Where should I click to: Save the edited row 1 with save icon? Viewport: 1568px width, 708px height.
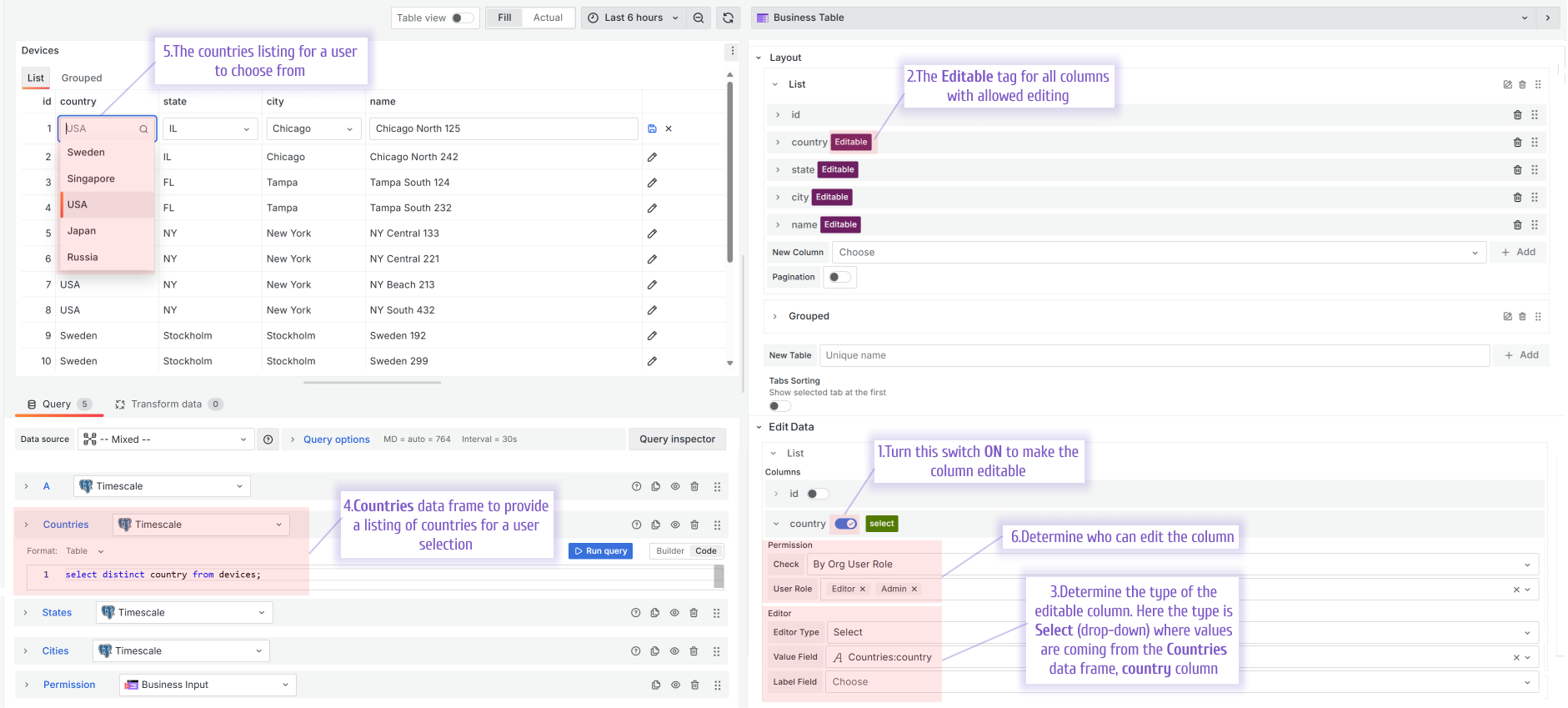652,128
